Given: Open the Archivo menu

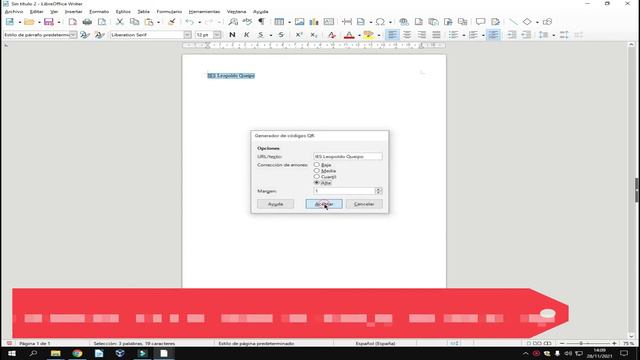Looking at the screenshot, I should point(14,12).
